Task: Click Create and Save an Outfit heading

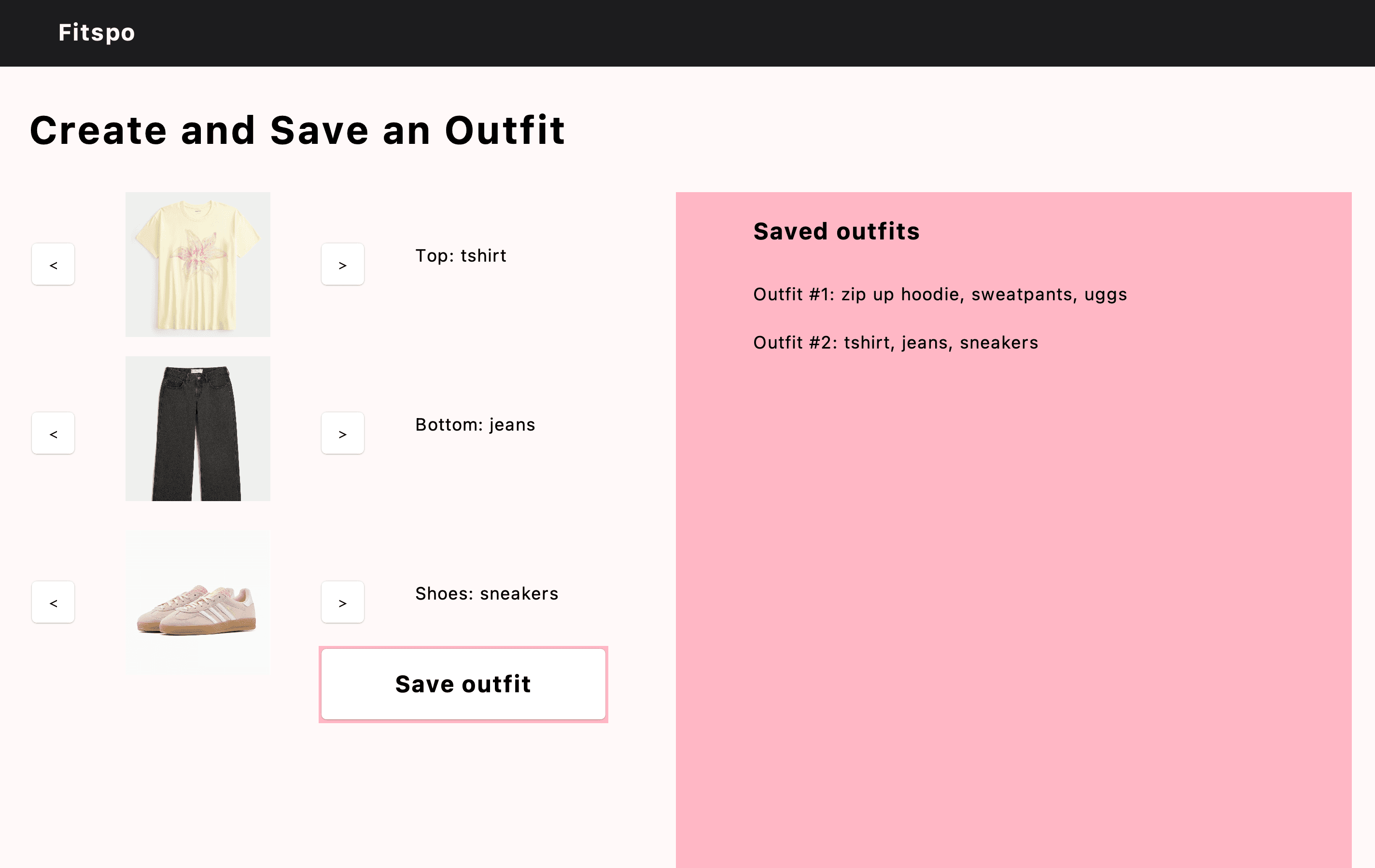Action: click(x=297, y=131)
